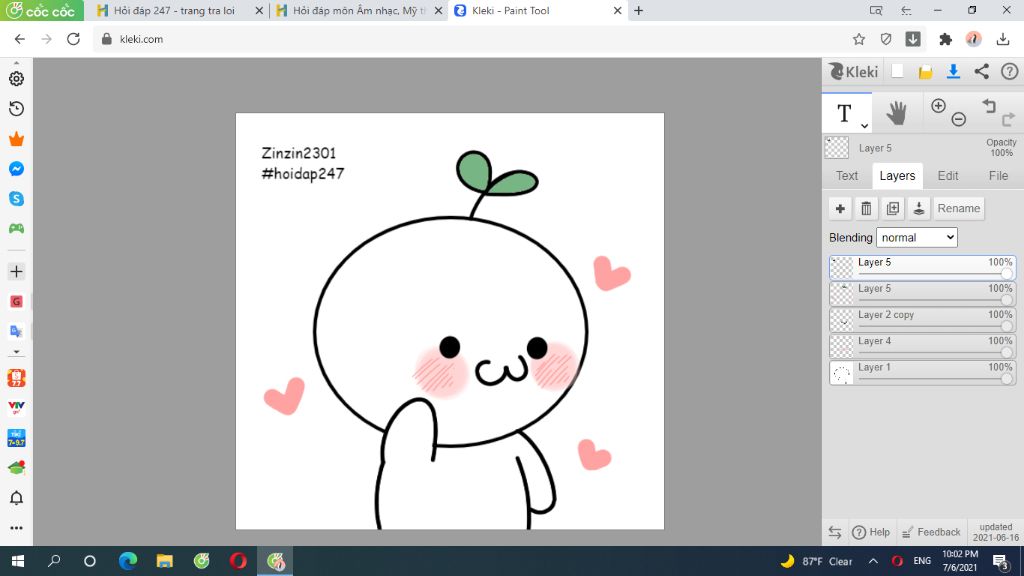This screenshot has width=1024, height=576.
Task: Open the Windows notification center
Action: pos(1000,561)
